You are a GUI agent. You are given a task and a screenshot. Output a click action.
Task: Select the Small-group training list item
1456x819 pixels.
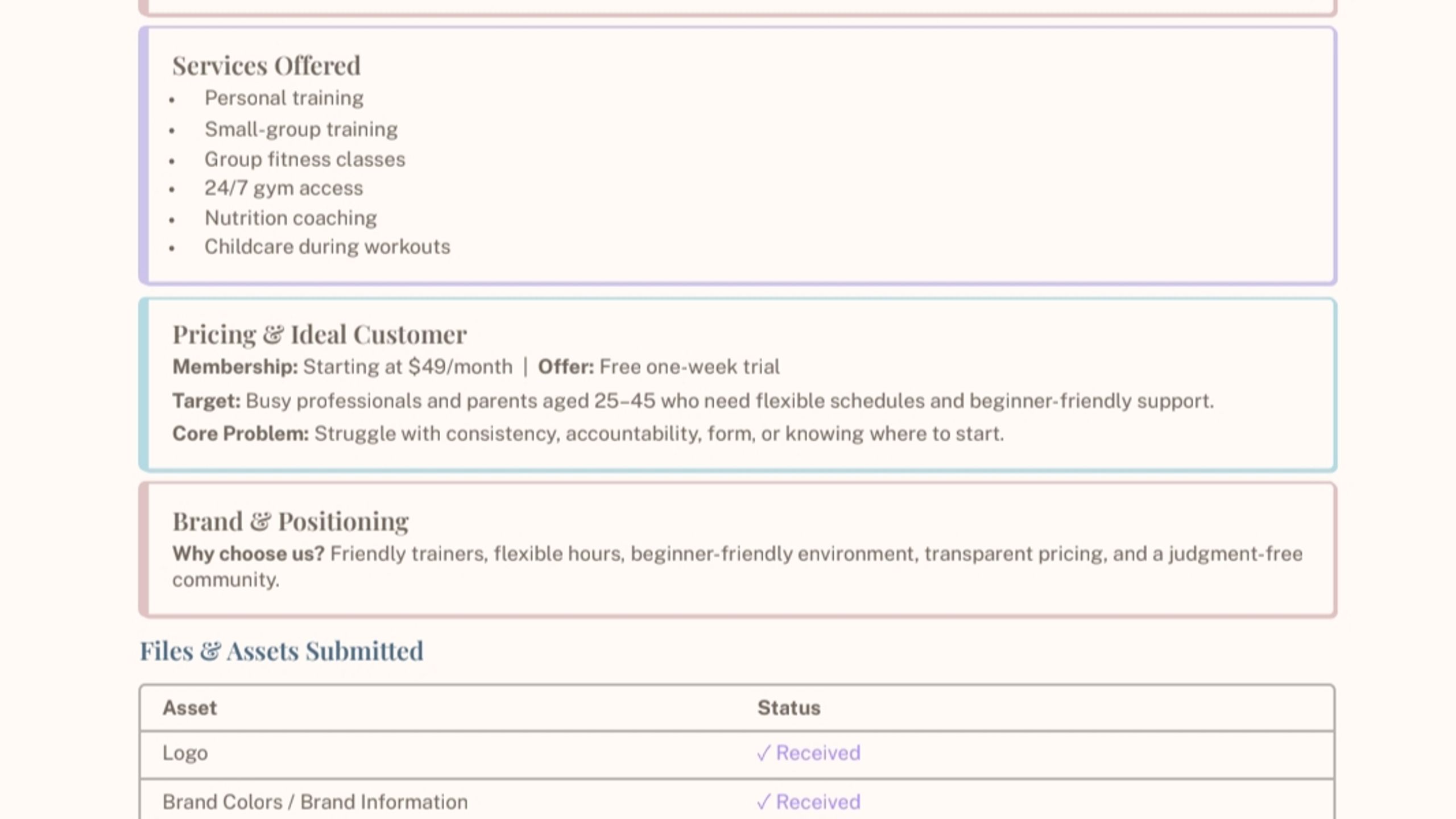301,130
